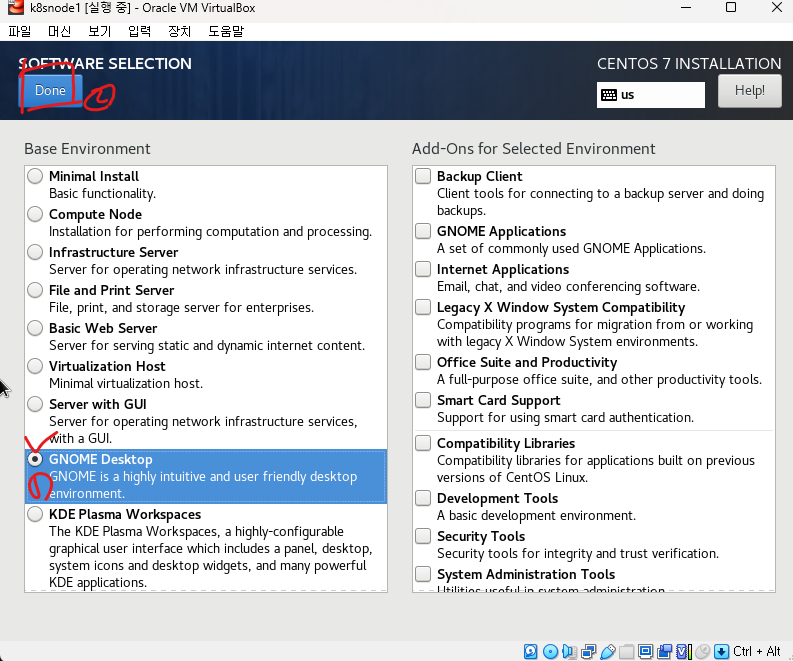Click the Ctrl + Alt host key label

point(757,651)
